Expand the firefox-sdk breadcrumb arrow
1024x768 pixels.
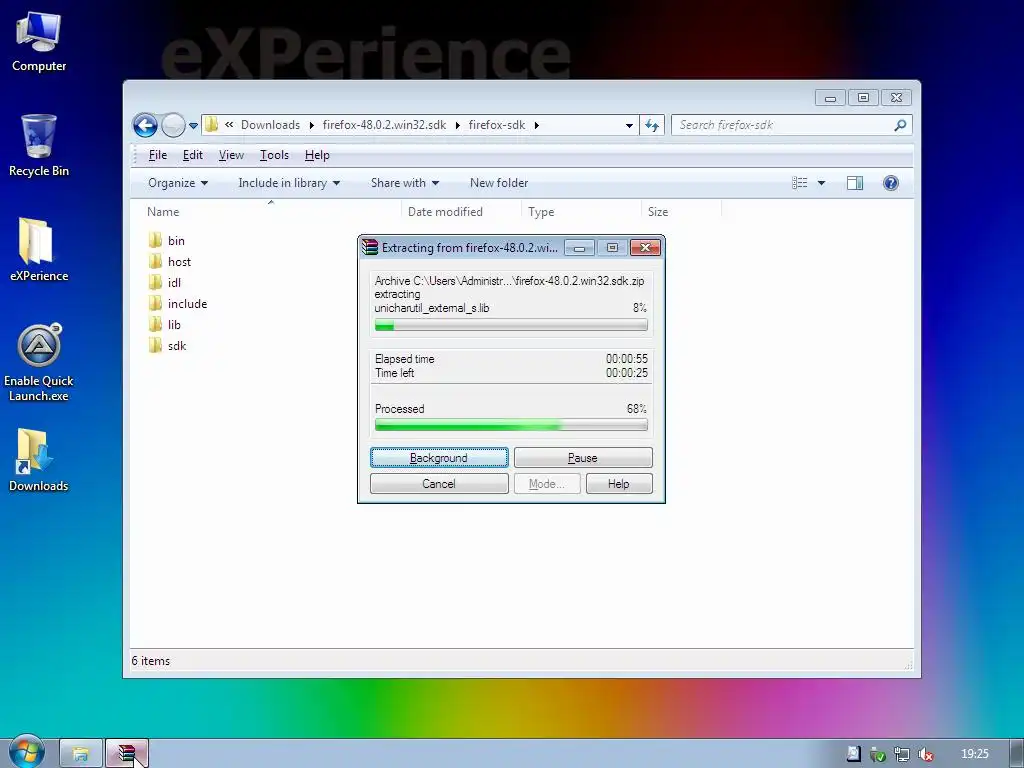coord(536,125)
